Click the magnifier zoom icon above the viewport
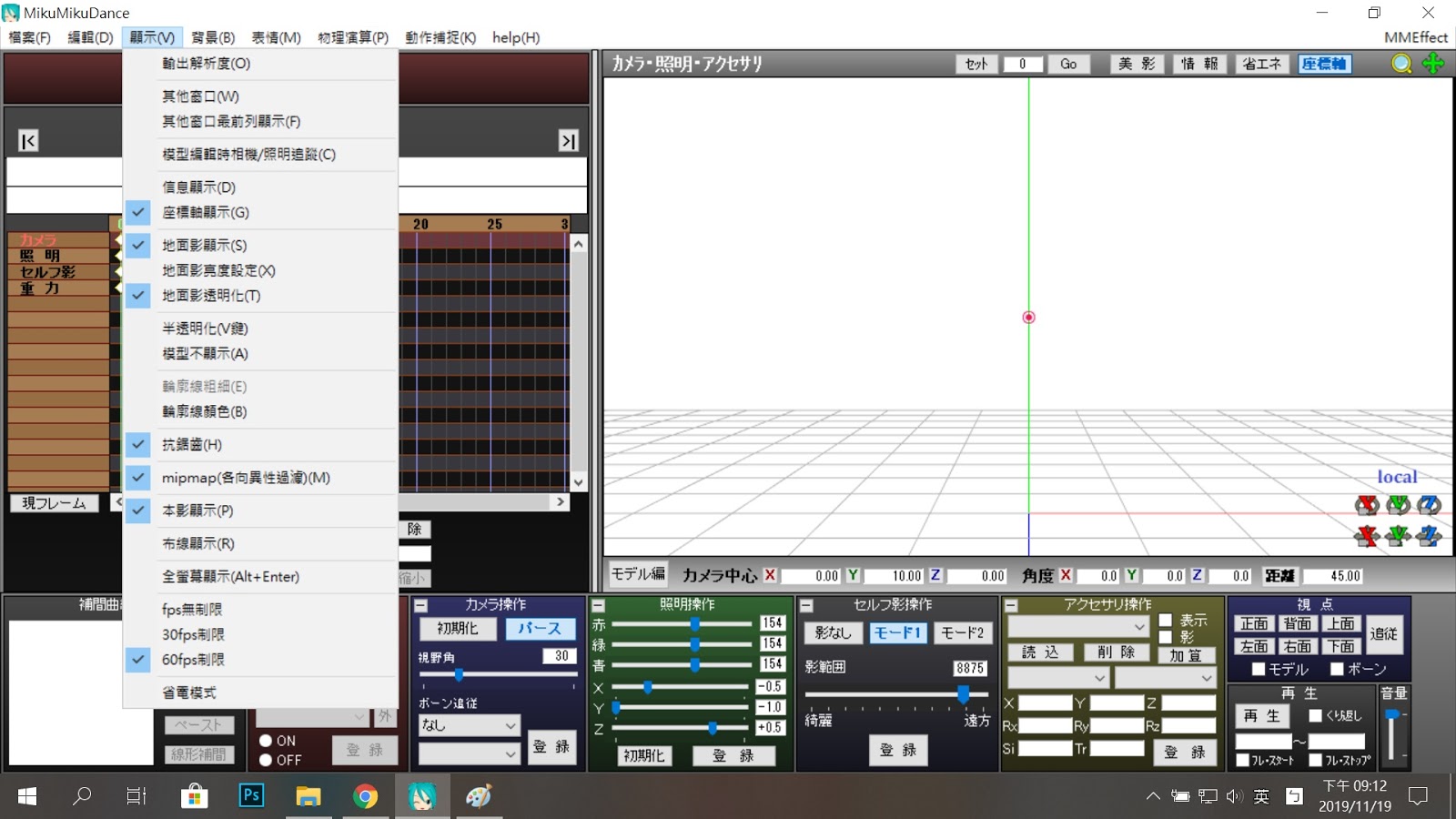This screenshot has width=1456, height=819. pos(1401,63)
